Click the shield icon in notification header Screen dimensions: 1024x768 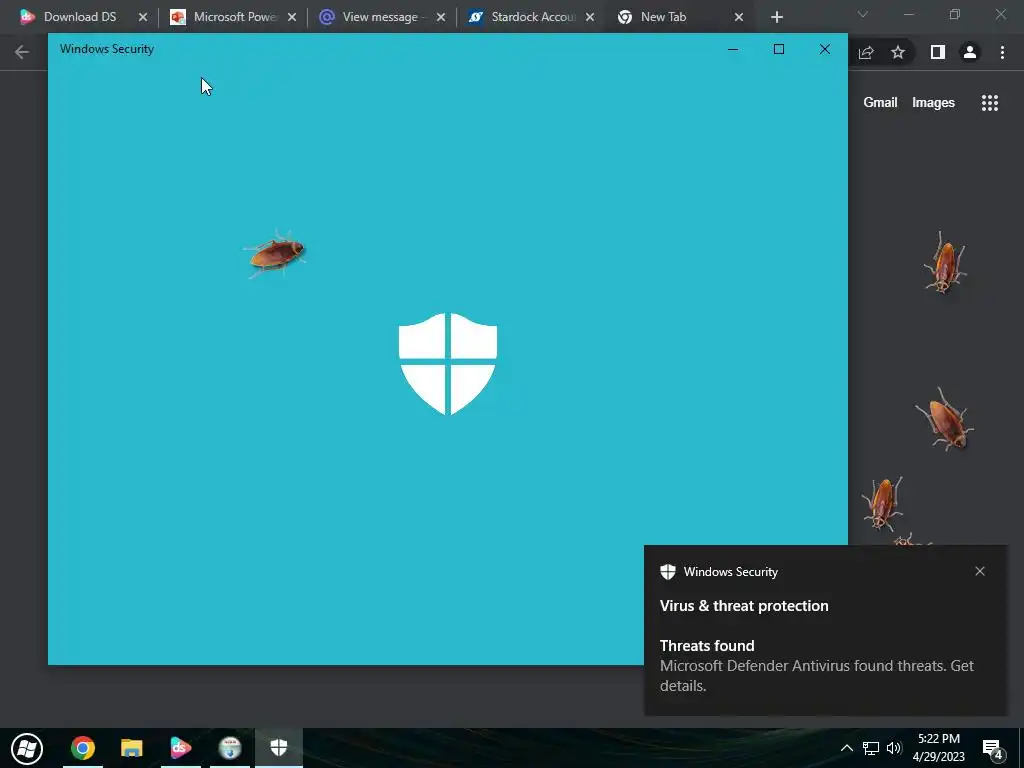(667, 571)
